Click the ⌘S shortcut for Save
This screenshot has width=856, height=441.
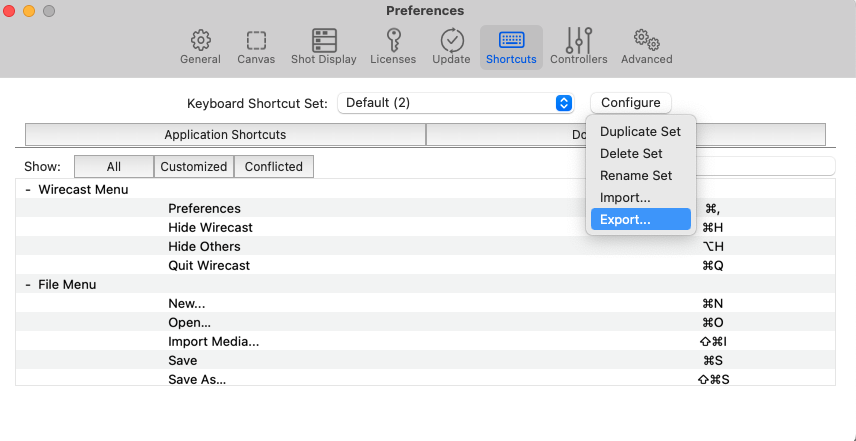pos(714,361)
